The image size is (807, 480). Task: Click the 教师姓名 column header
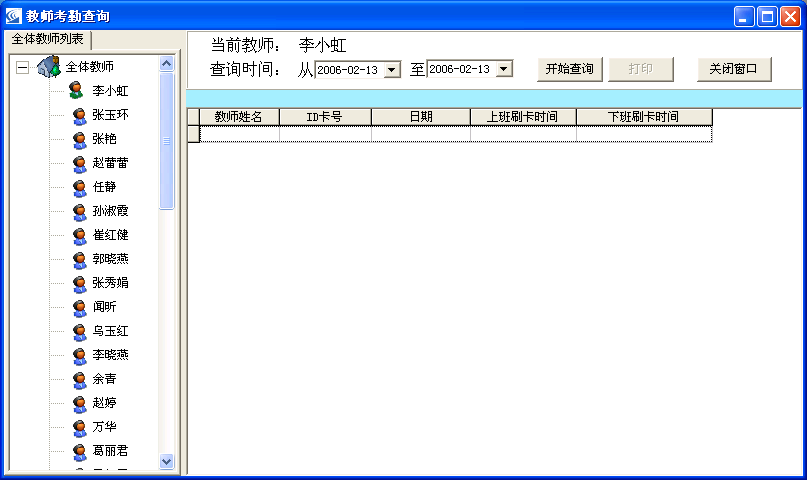pyautogui.click(x=239, y=117)
